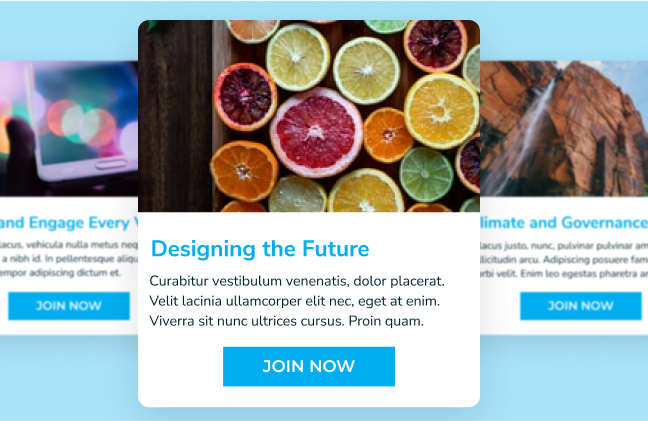Click the dark wooden strip in citrus photo
The height and width of the screenshot is (421, 648).
pyautogui.click(x=175, y=116)
